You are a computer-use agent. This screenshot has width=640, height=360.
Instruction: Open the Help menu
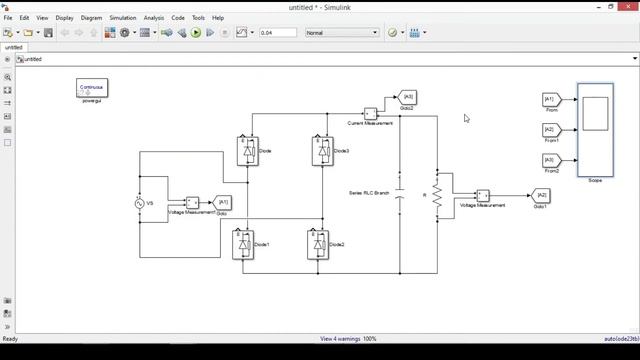point(218,18)
